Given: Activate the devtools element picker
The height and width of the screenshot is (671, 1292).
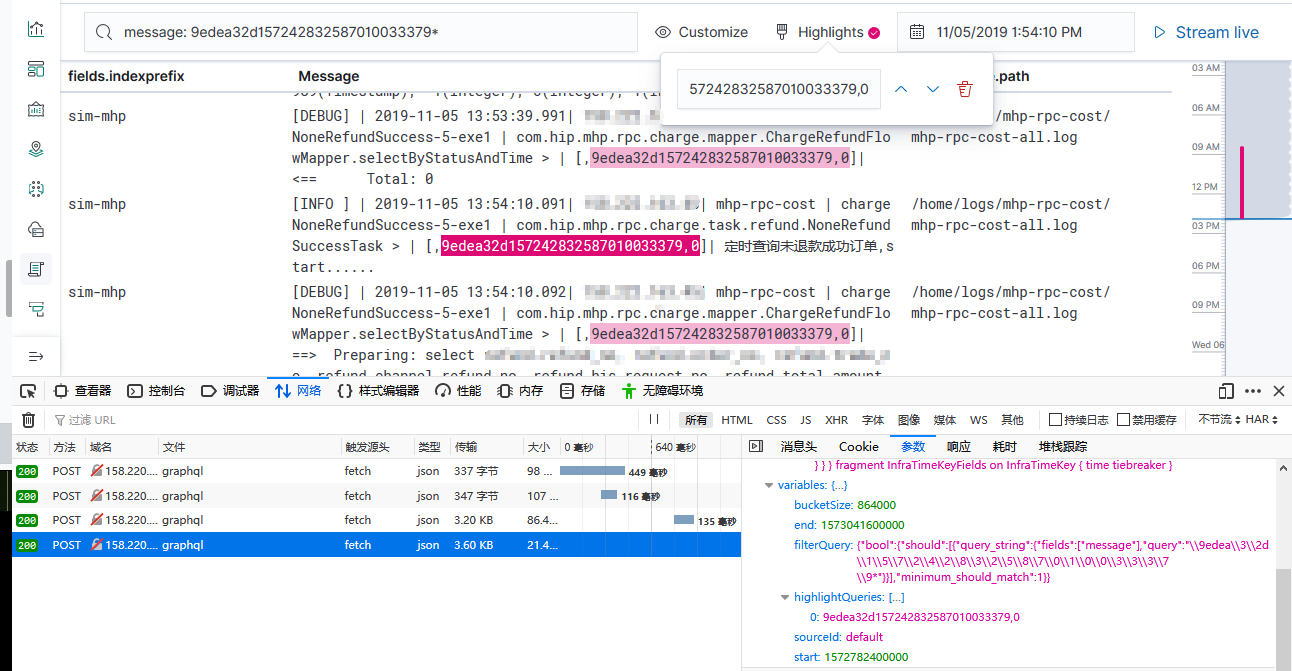Looking at the screenshot, I should pos(28,391).
